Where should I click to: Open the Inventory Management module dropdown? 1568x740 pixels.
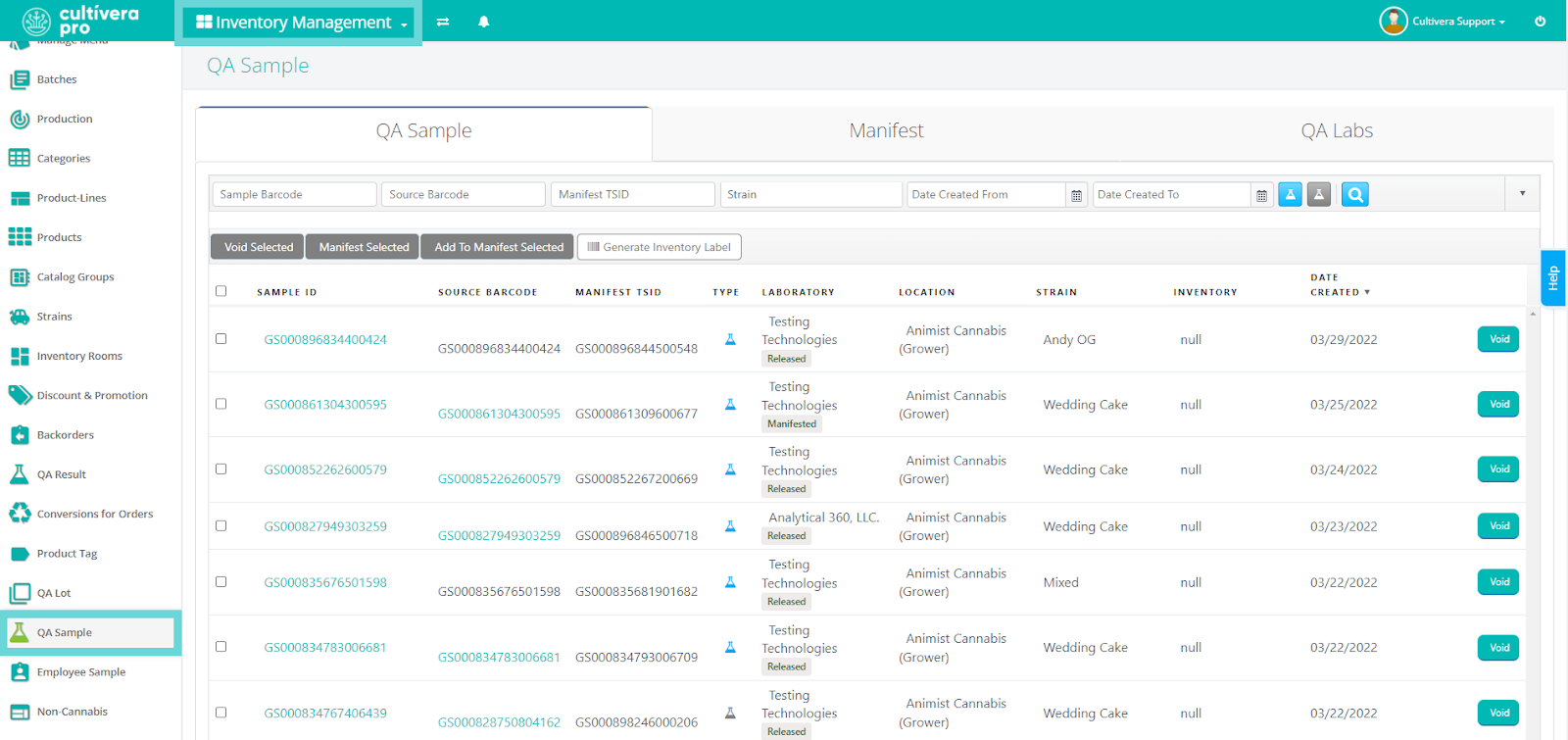pos(300,23)
